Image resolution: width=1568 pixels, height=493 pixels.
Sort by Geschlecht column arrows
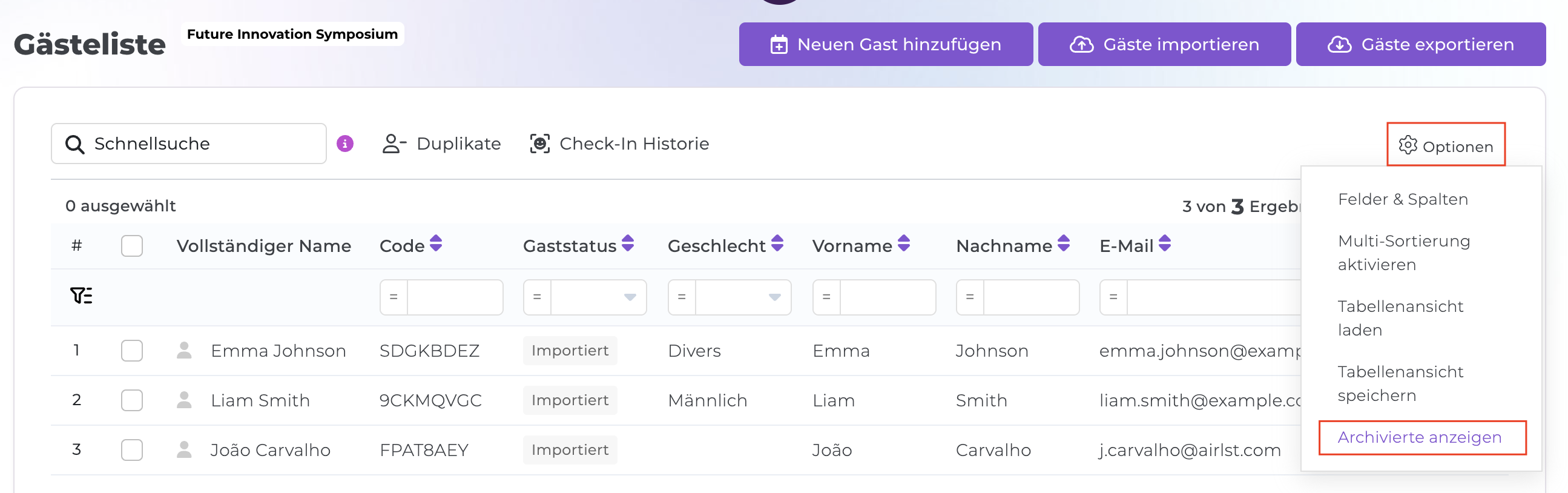tap(777, 243)
